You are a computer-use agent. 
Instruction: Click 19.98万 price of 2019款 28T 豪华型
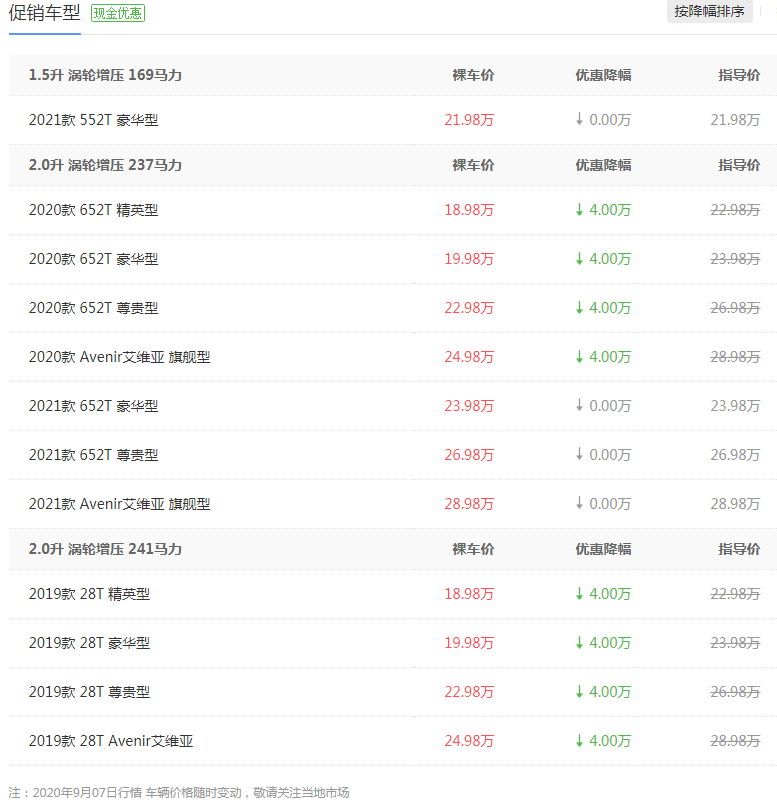pos(469,643)
